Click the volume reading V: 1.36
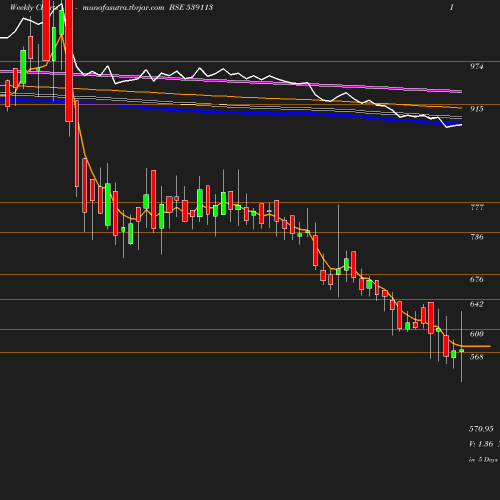 click(481, 444)
